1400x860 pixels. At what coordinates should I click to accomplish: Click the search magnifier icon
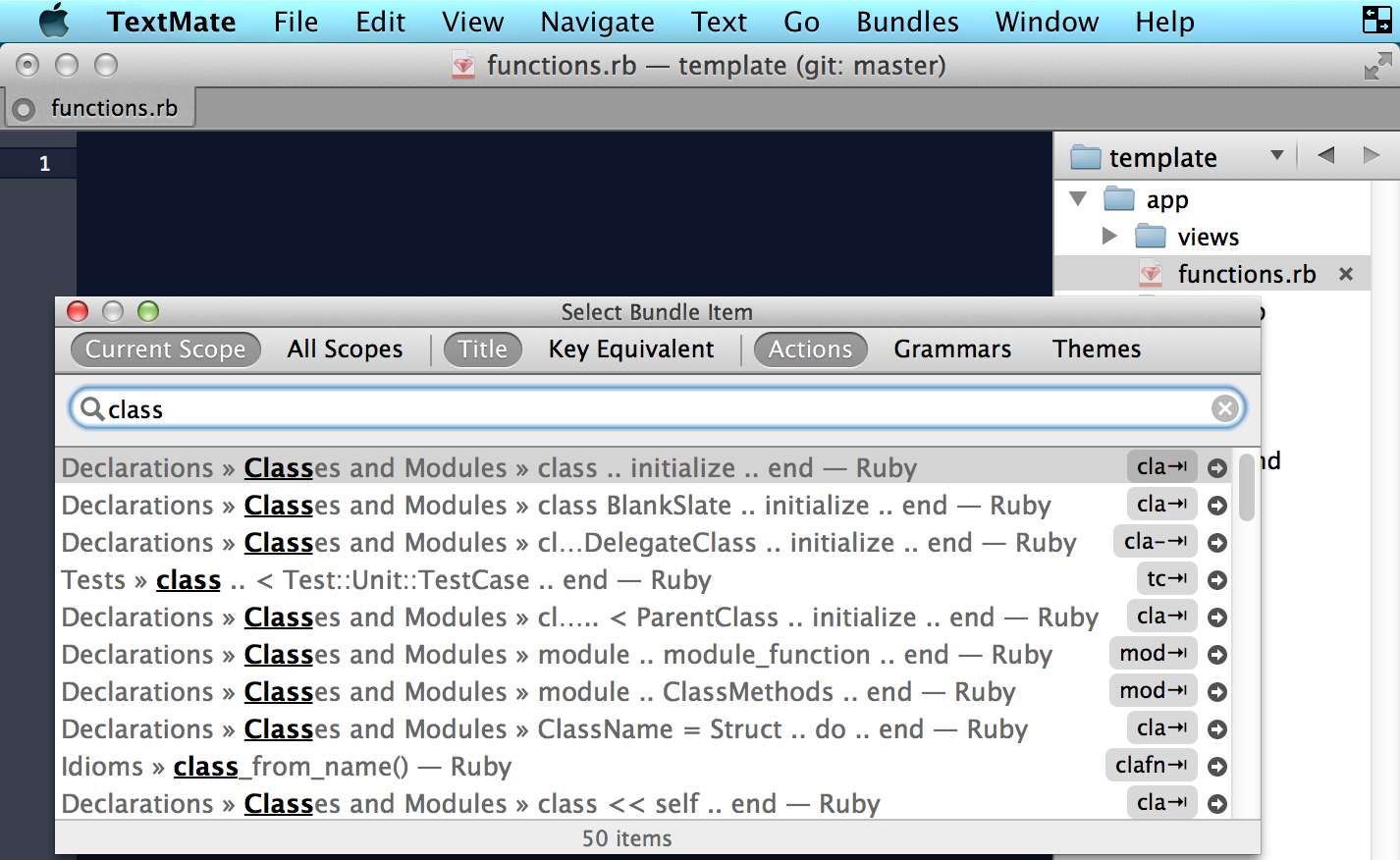pos(91,408)
